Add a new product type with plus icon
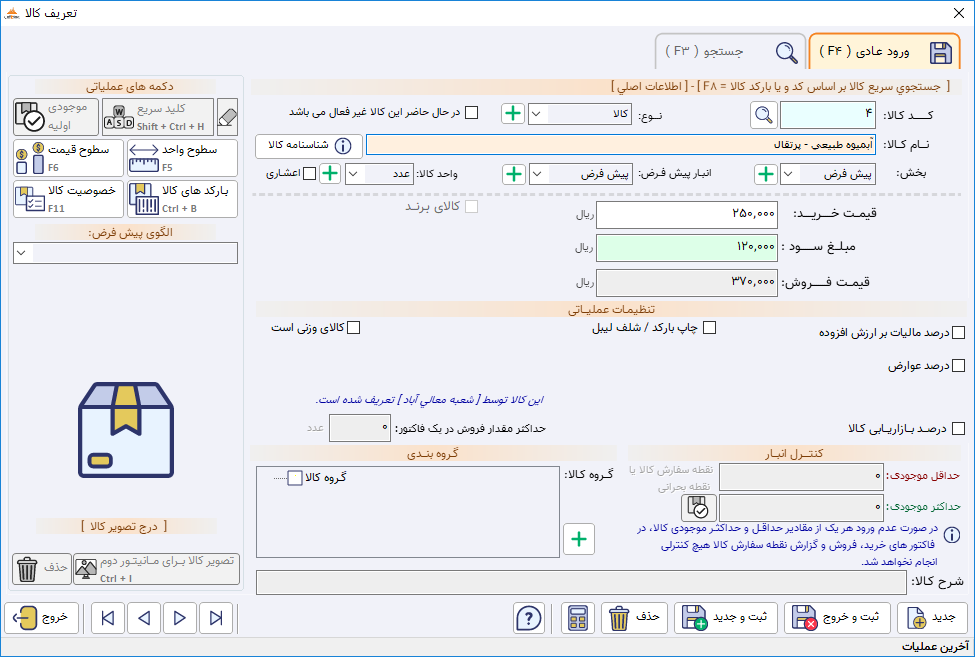This screenshot has height=657, width=975. [x=513, y=114]
